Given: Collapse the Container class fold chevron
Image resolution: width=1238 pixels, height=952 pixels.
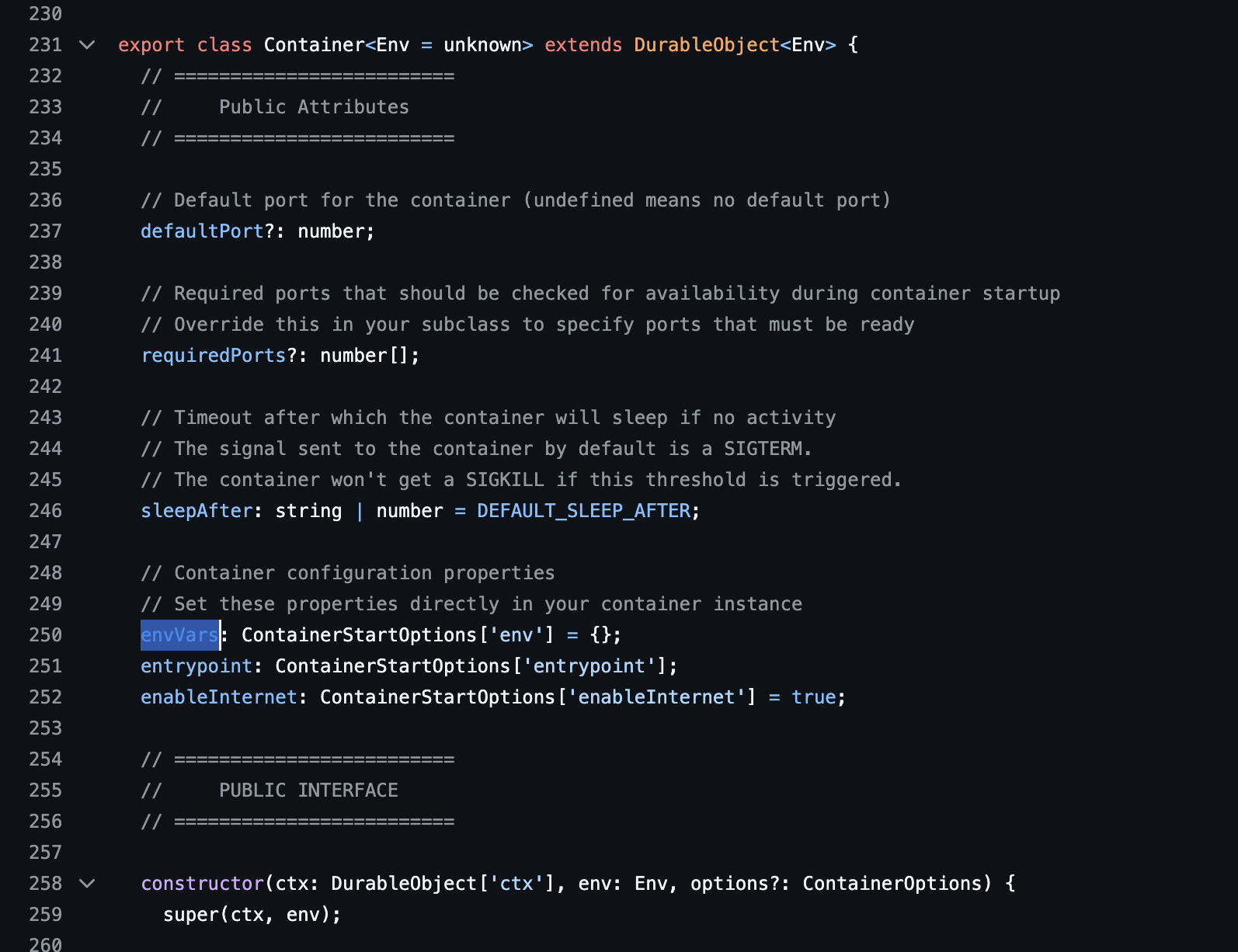Looking at the screenshot, I should pos(87,45).
